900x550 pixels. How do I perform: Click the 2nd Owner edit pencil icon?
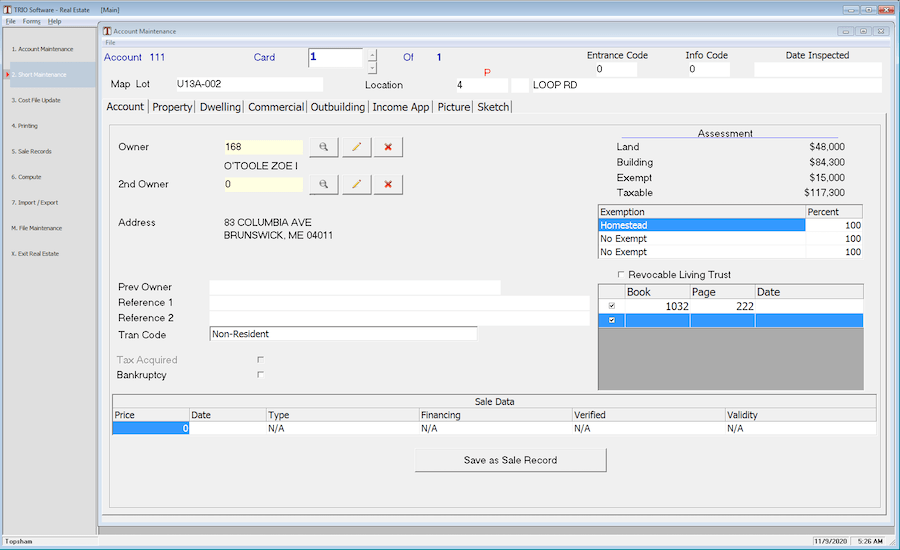[x=356, y=184]
